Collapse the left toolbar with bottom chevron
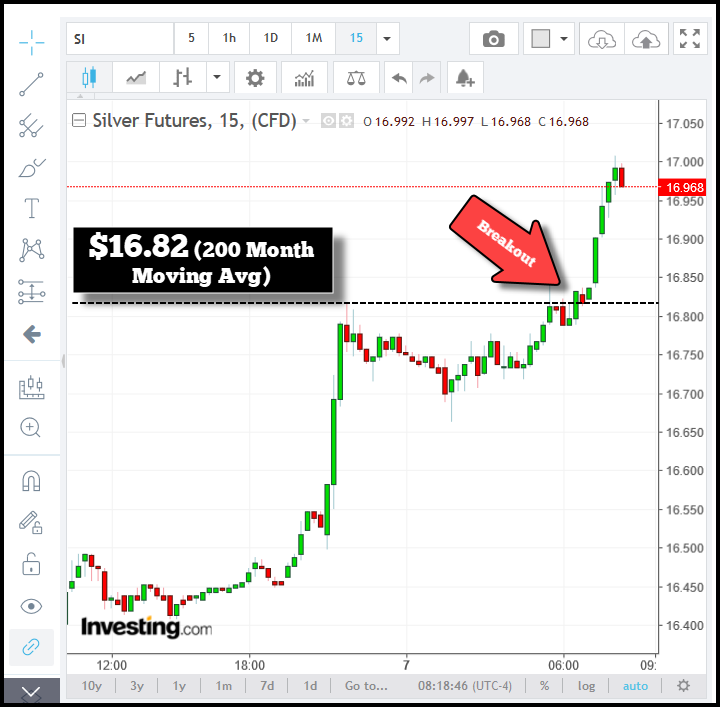This screenshot has width=720, height=707. [x=31, y=692]
